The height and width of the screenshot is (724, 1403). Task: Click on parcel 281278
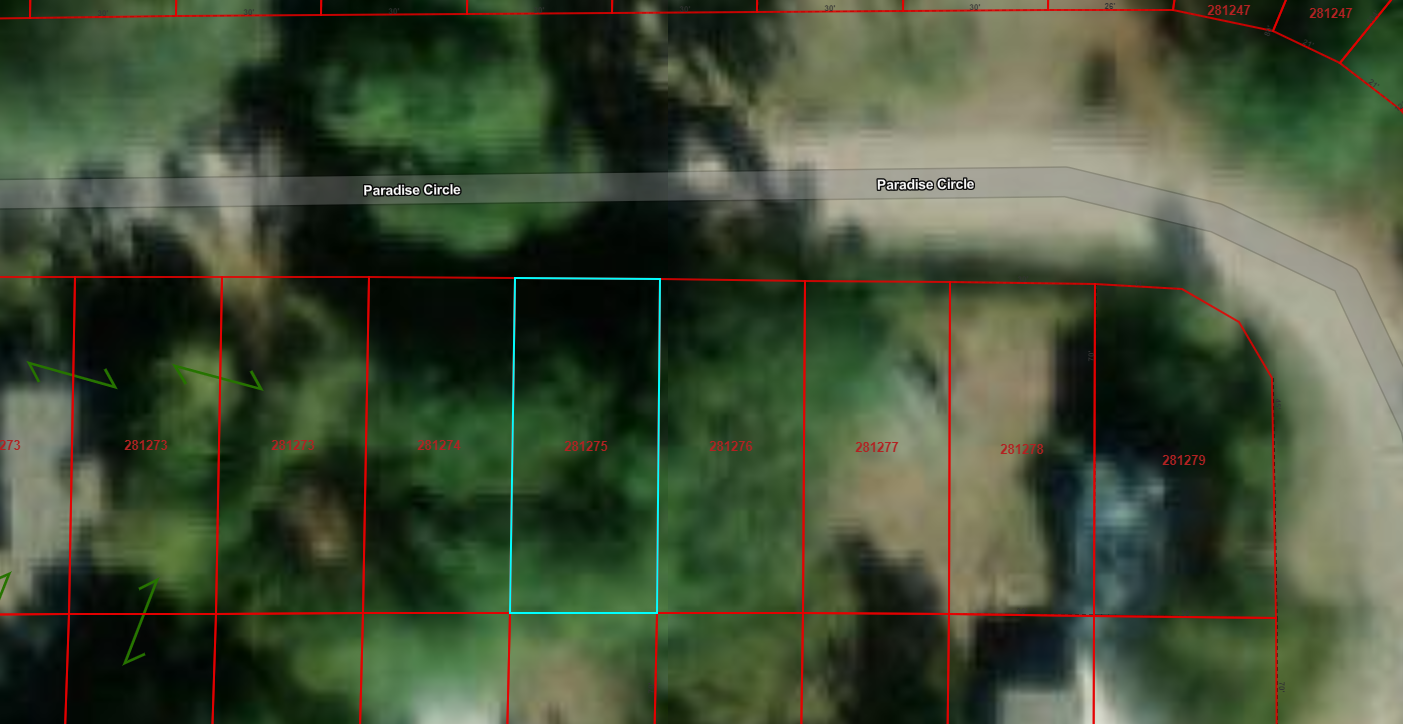[x=1021, y=449]
